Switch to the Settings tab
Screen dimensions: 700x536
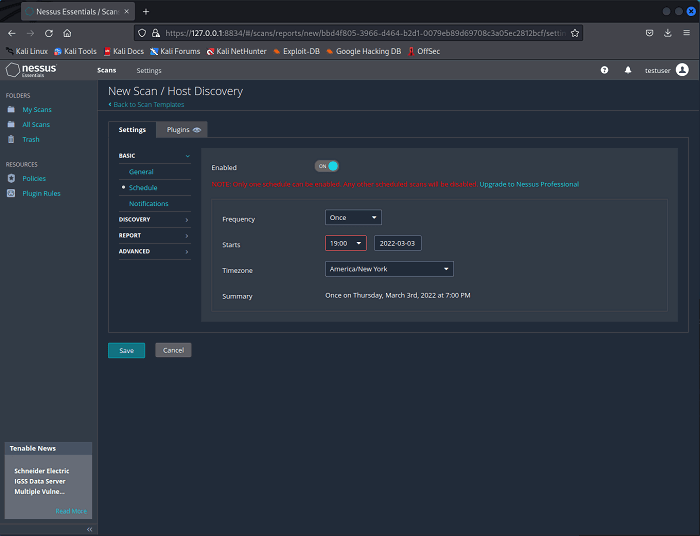click(132, 130)
